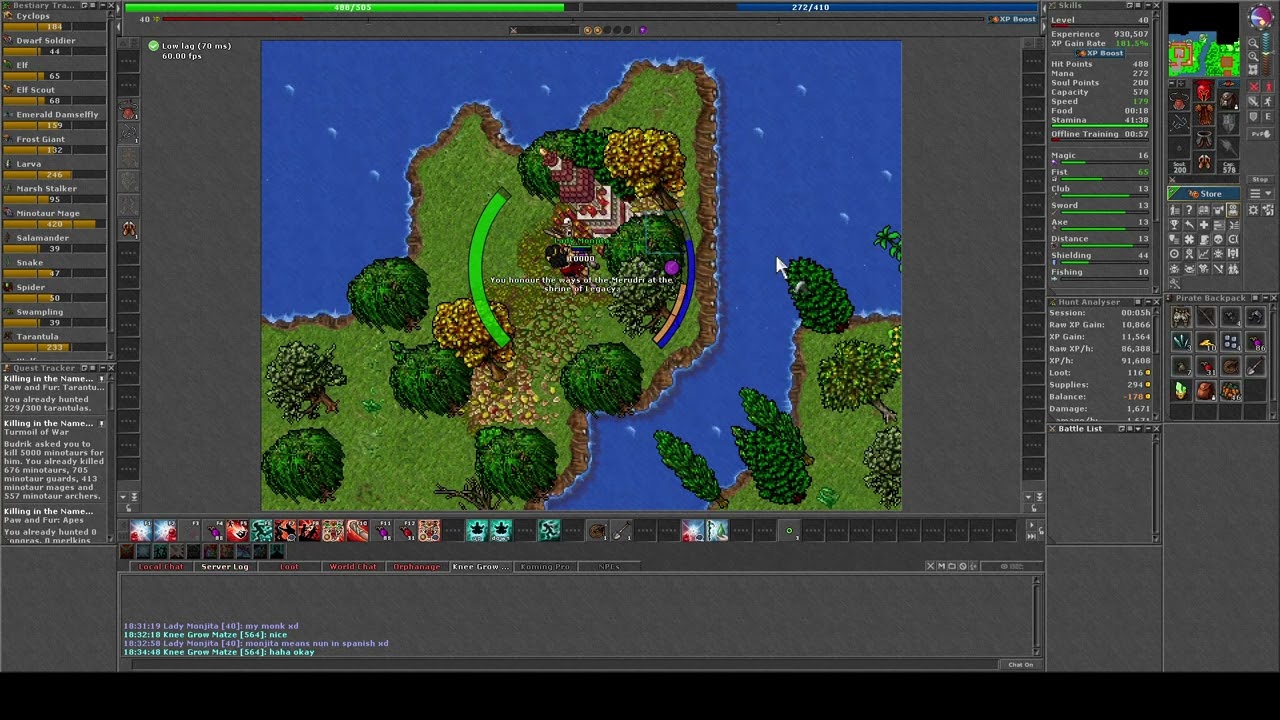The height and width of the screenshot is (720, 1280).
Task: Zoom in the minimap
Action: [x=1253, y=56]
